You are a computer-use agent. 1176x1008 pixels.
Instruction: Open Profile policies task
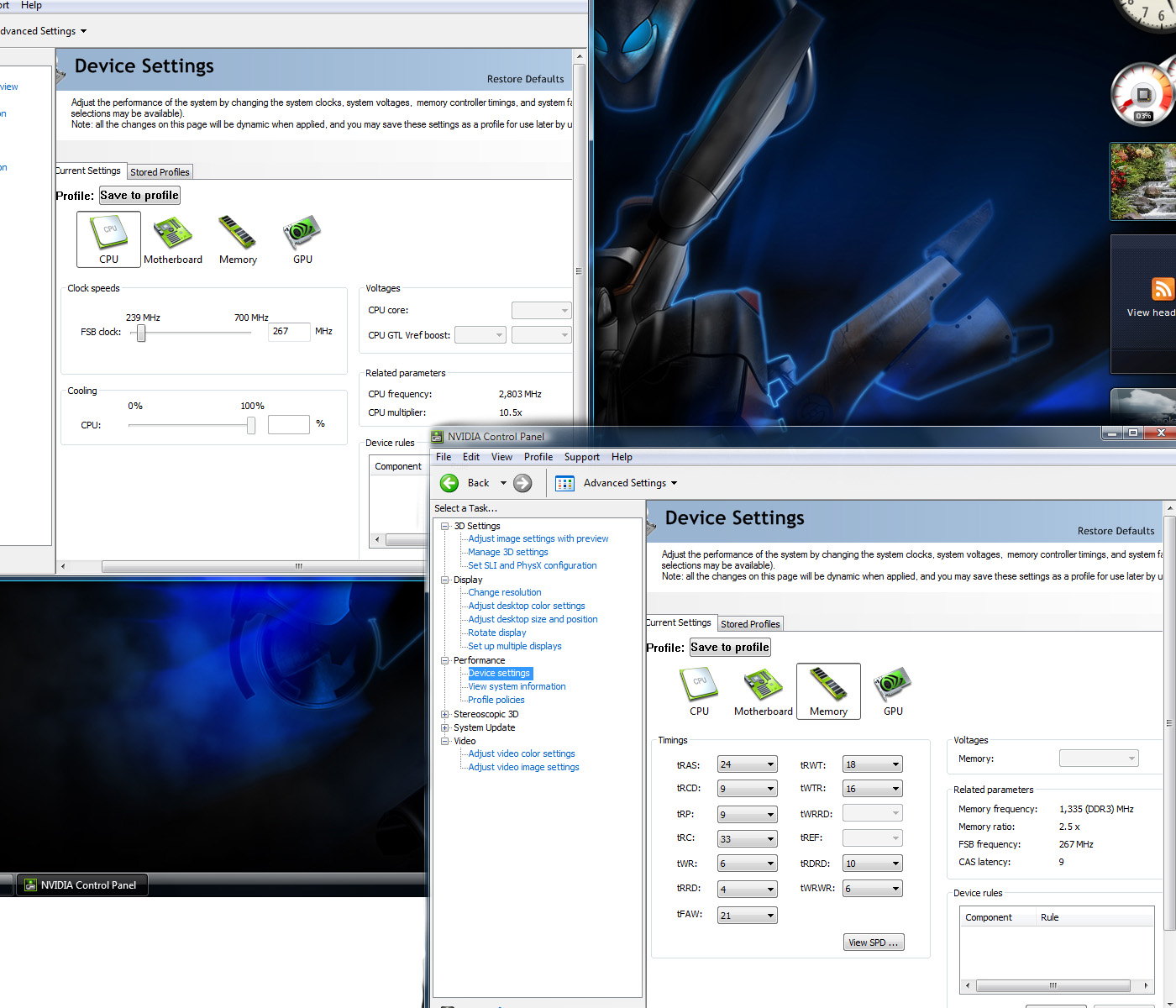[x=496, y=700]
